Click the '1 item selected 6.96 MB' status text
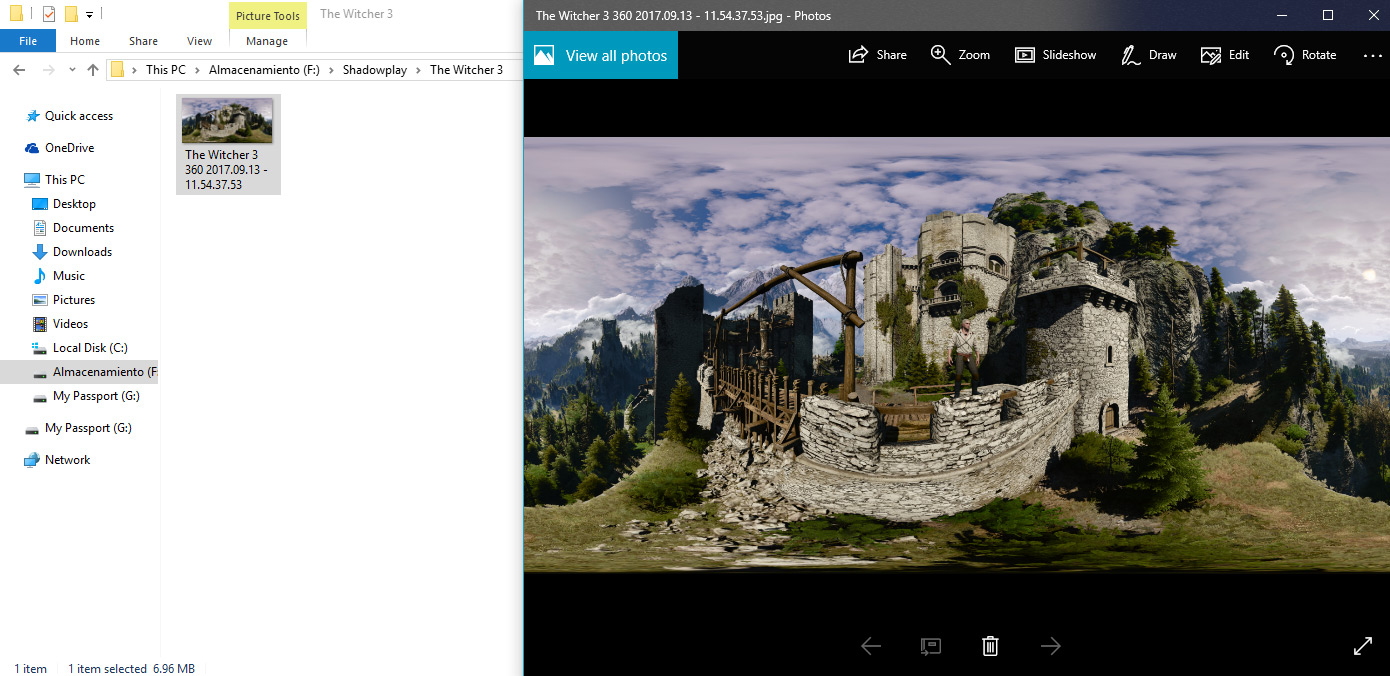This screenshot has height=676, width=1390. 131,668
